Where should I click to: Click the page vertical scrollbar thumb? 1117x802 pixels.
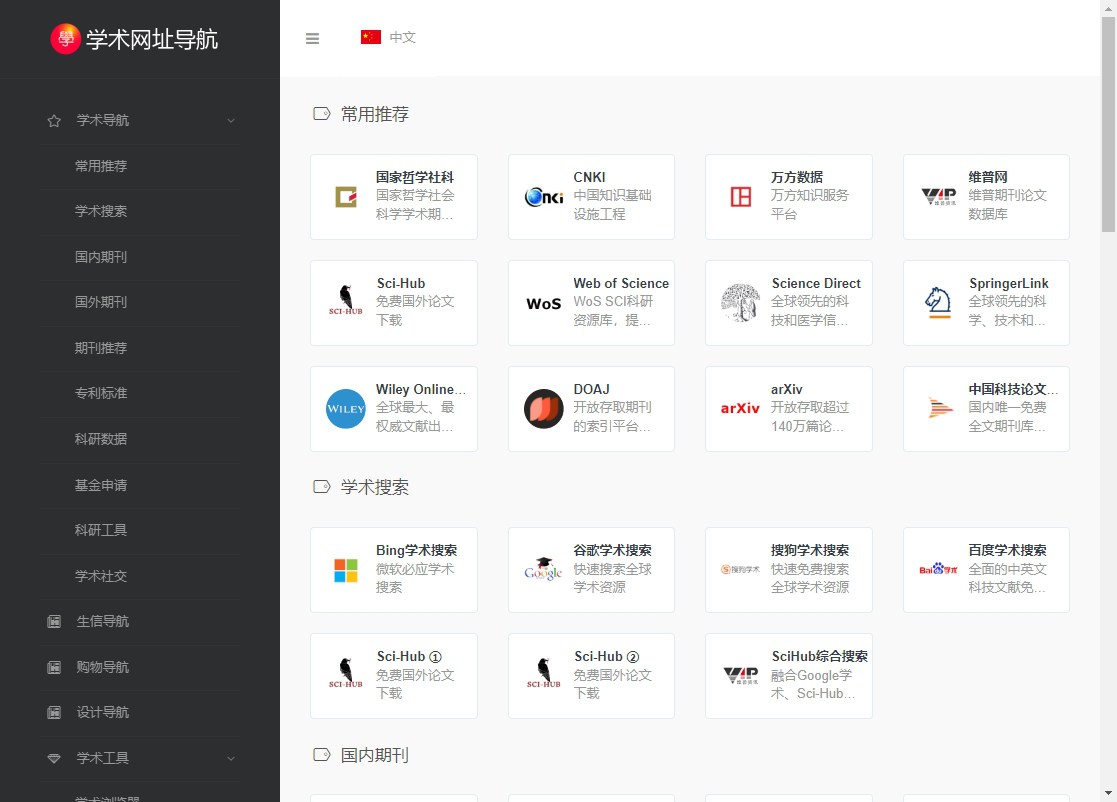pos(1108,124)
